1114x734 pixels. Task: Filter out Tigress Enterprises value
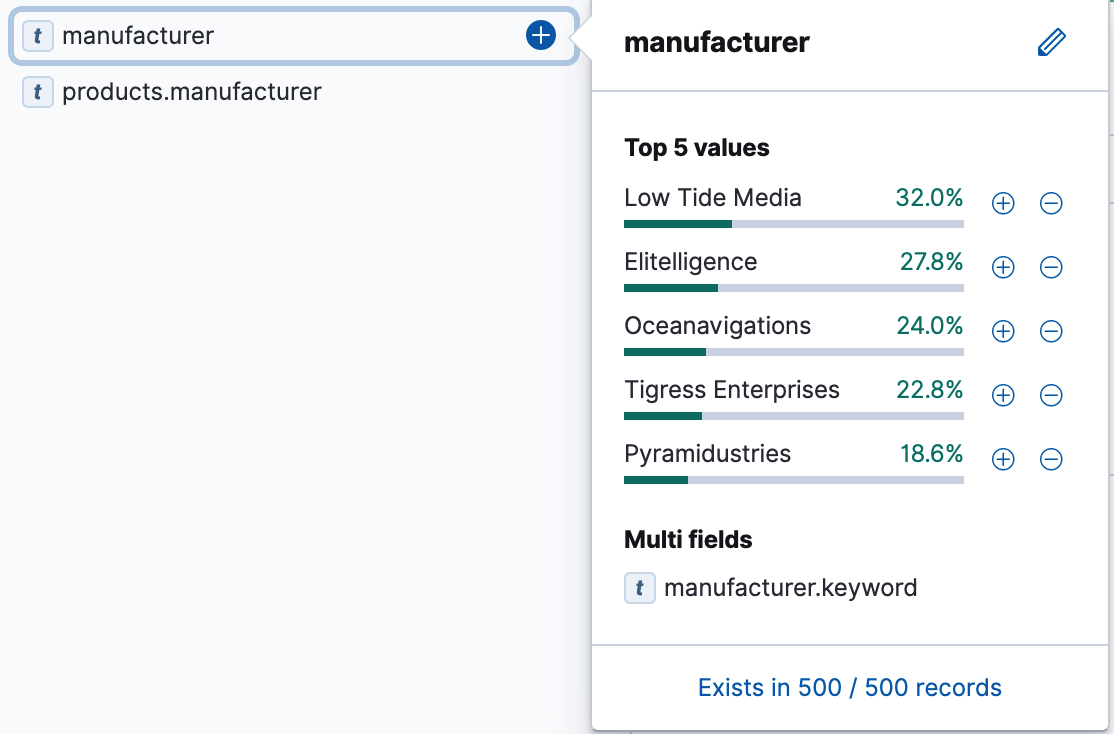pos(1051,395)
